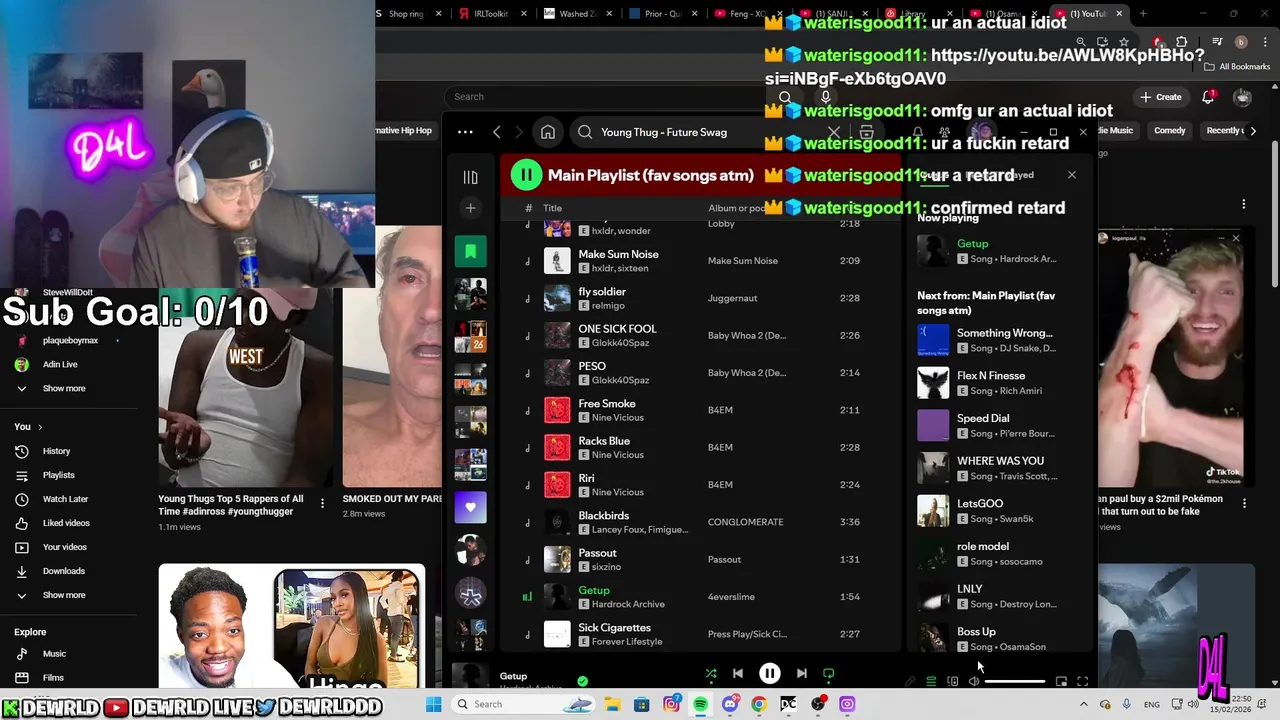The image size is (1280, 720).
Task: Toggle the lyrics microphone icon in Spotify player
Action: pyautogui.click(x=910, y=682)
